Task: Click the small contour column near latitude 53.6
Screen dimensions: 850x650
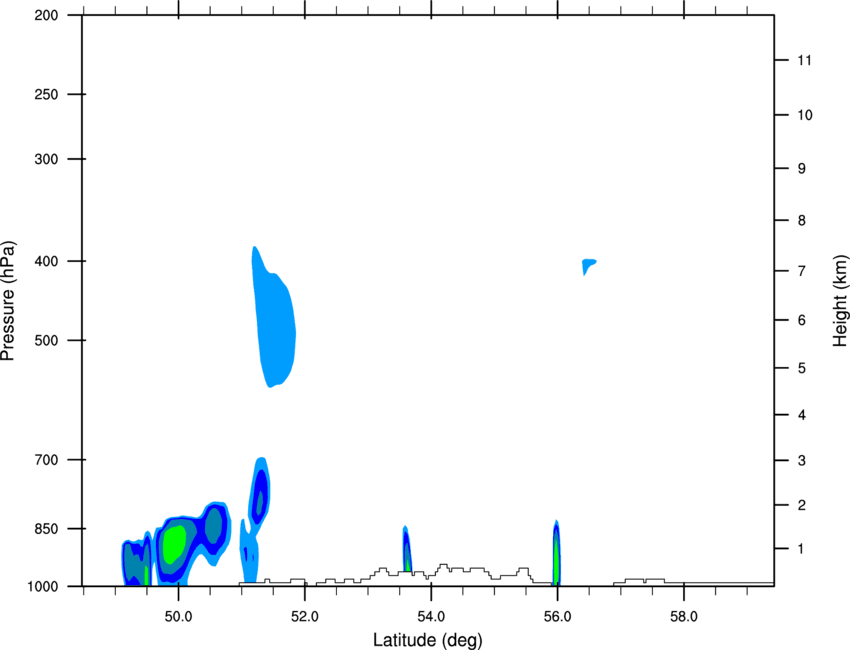Action: [407, 549]
